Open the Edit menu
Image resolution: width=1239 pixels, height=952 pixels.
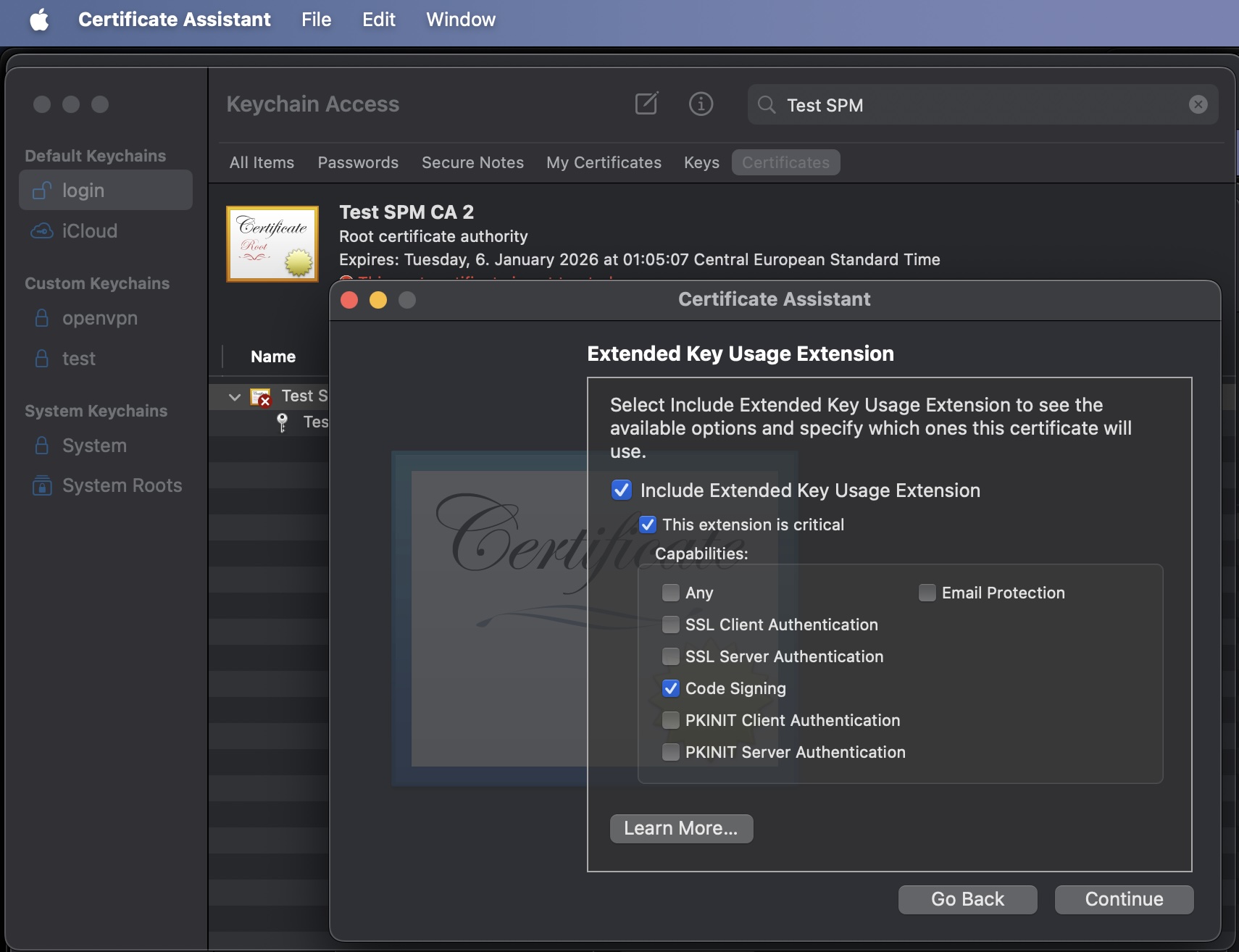click(379, 20)
